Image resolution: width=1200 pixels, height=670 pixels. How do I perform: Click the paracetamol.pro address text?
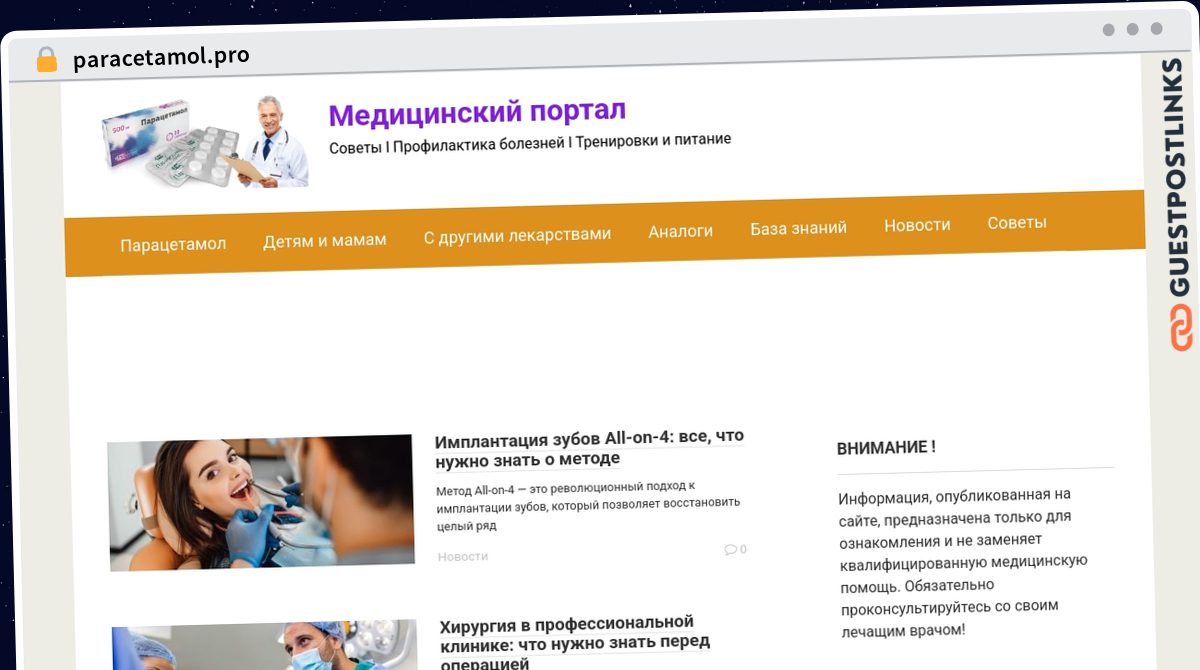161,57
